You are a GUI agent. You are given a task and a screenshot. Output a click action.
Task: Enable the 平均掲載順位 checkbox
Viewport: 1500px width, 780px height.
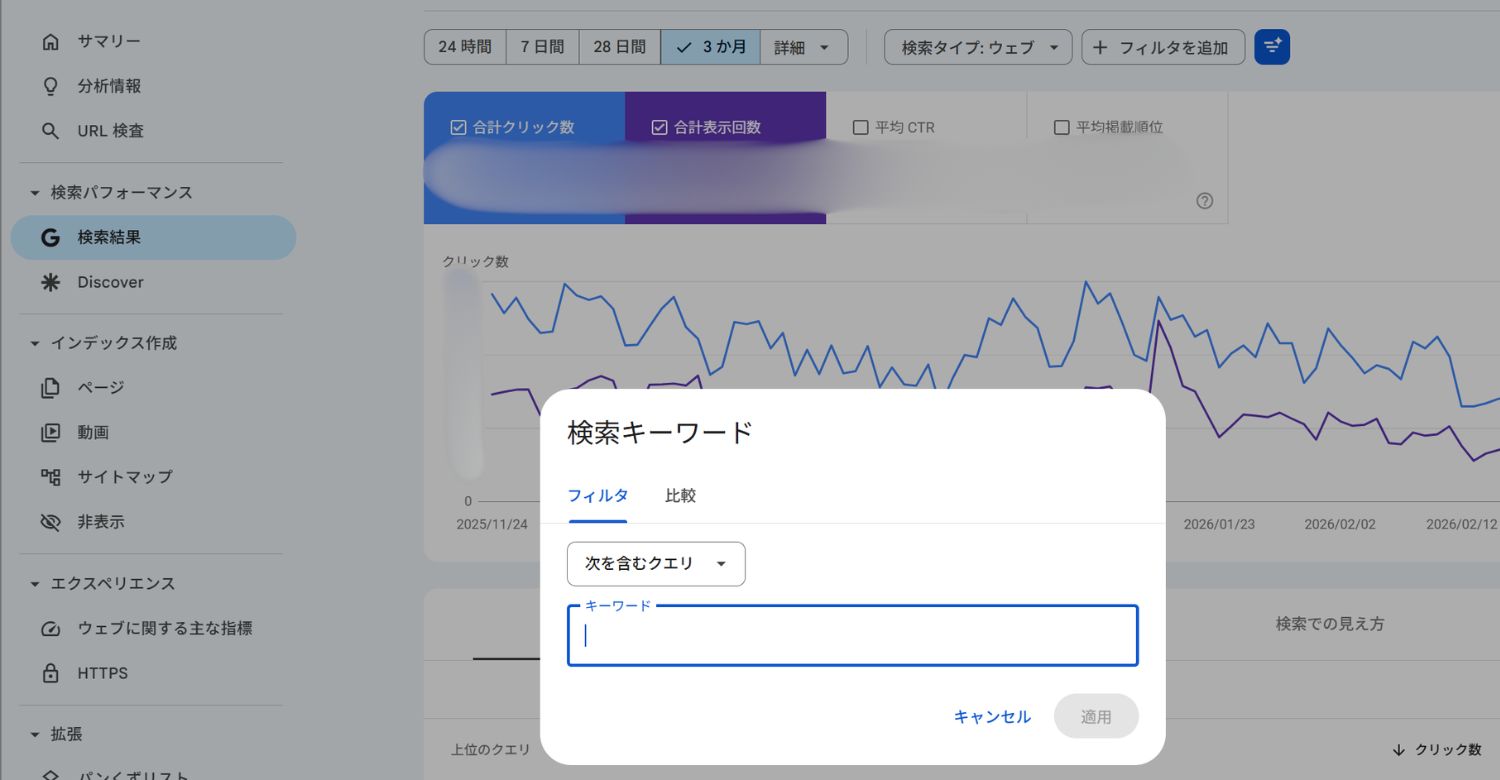pyautogui.click(x=1062, y=128)
